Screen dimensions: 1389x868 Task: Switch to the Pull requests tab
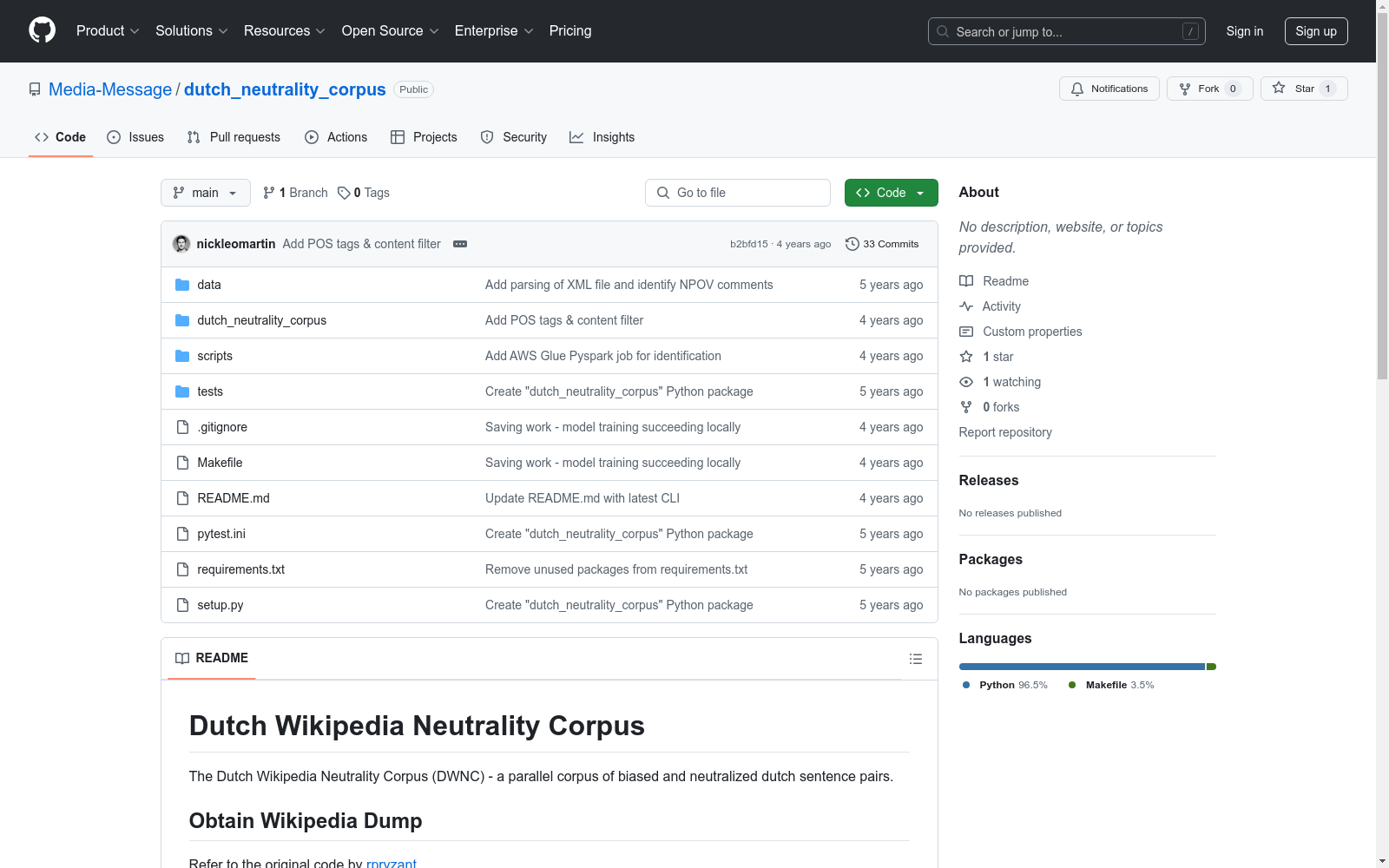pos(234,137)
